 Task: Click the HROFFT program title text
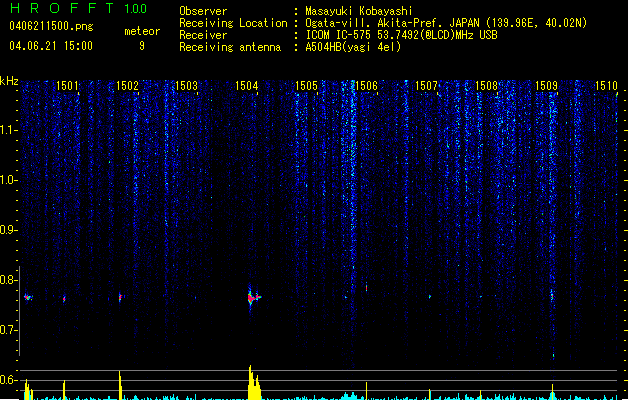[x=62, y=8]
